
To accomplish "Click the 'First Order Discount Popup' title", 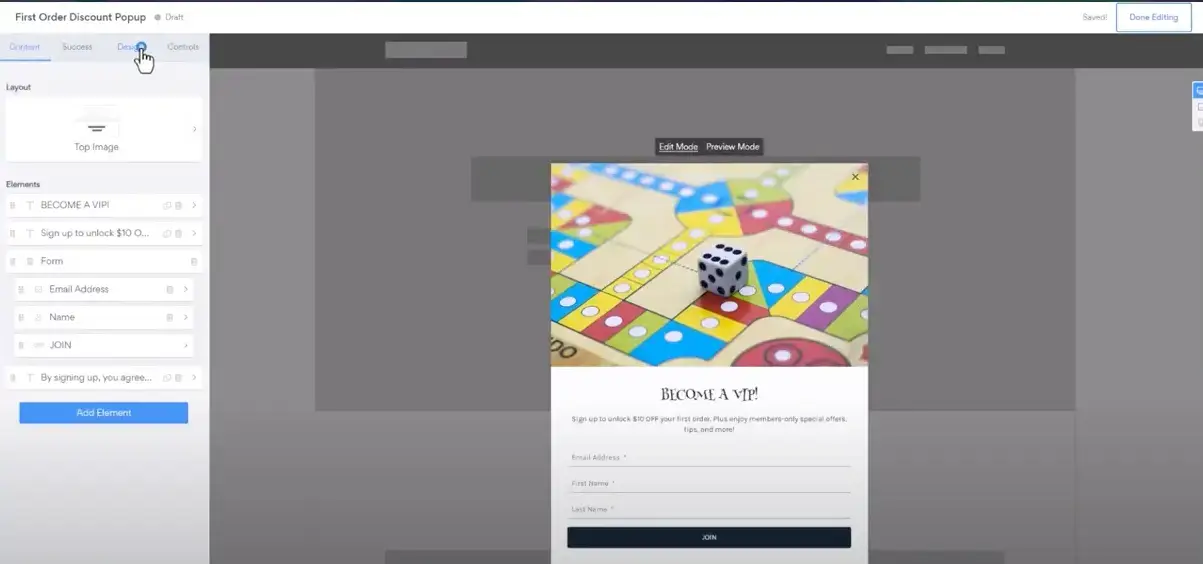I will click(x=80, y=17).
